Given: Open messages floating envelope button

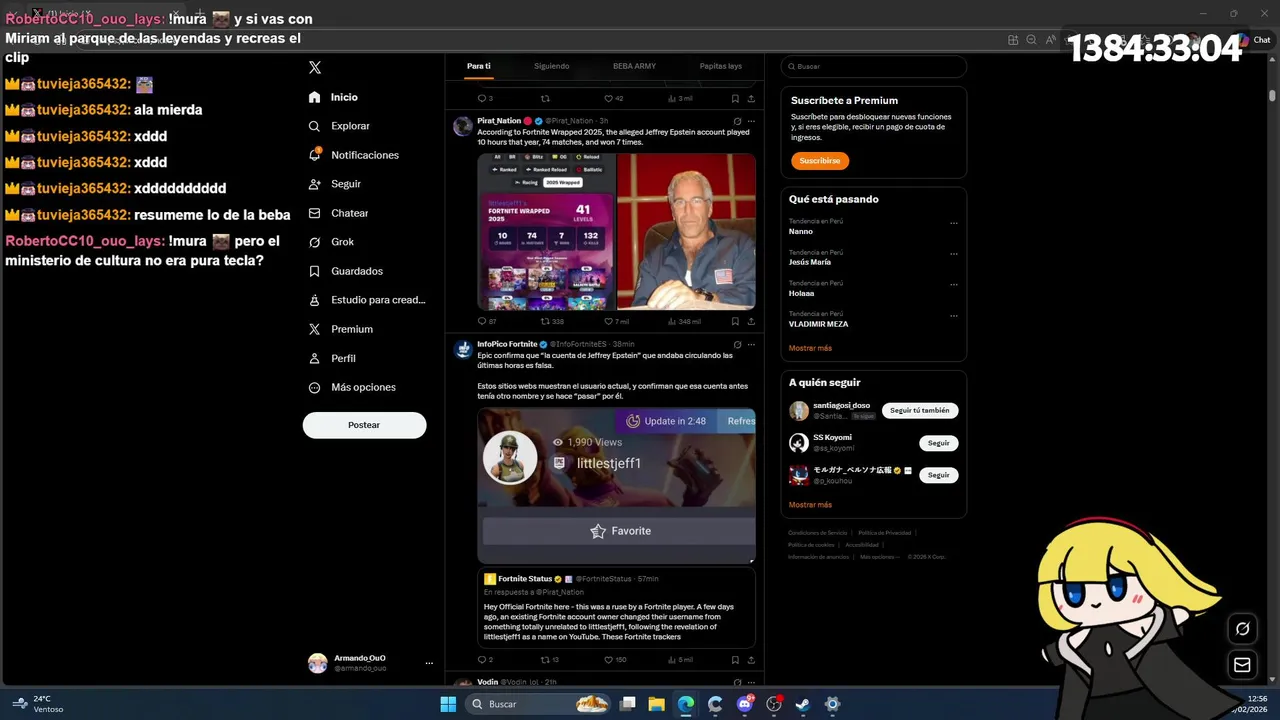Looking at the screenshot, I should (1242, 665).
